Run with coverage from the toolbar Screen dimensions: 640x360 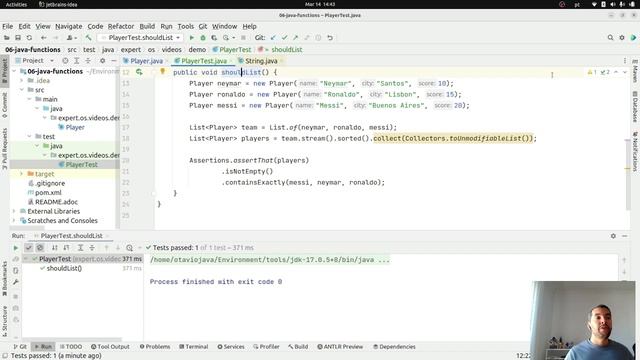coord(214,38)
